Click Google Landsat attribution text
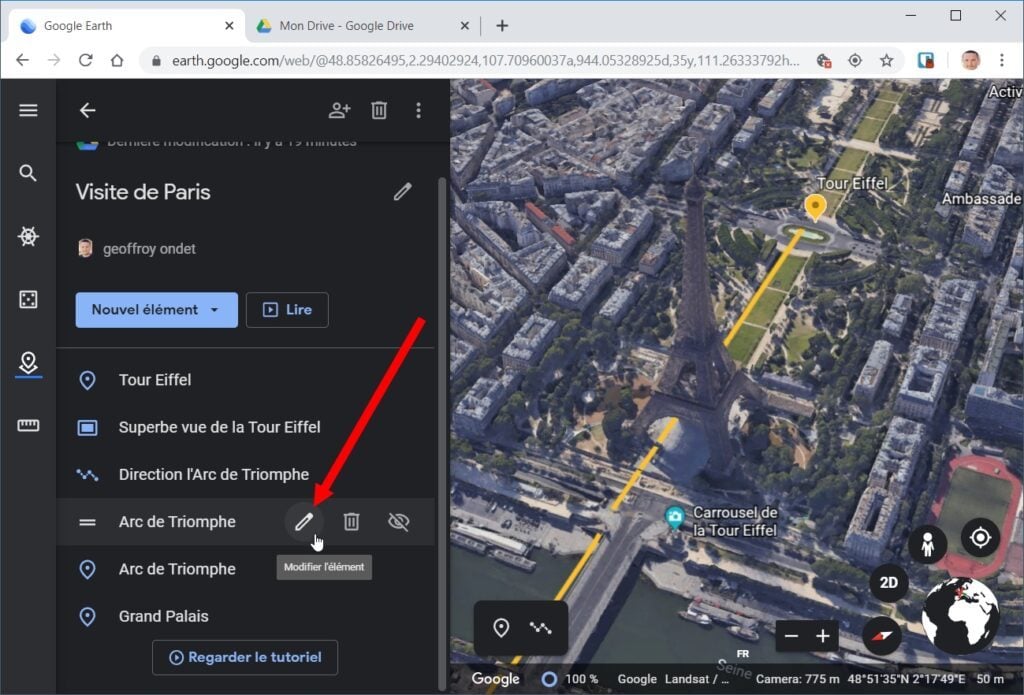 pos(673,679)
